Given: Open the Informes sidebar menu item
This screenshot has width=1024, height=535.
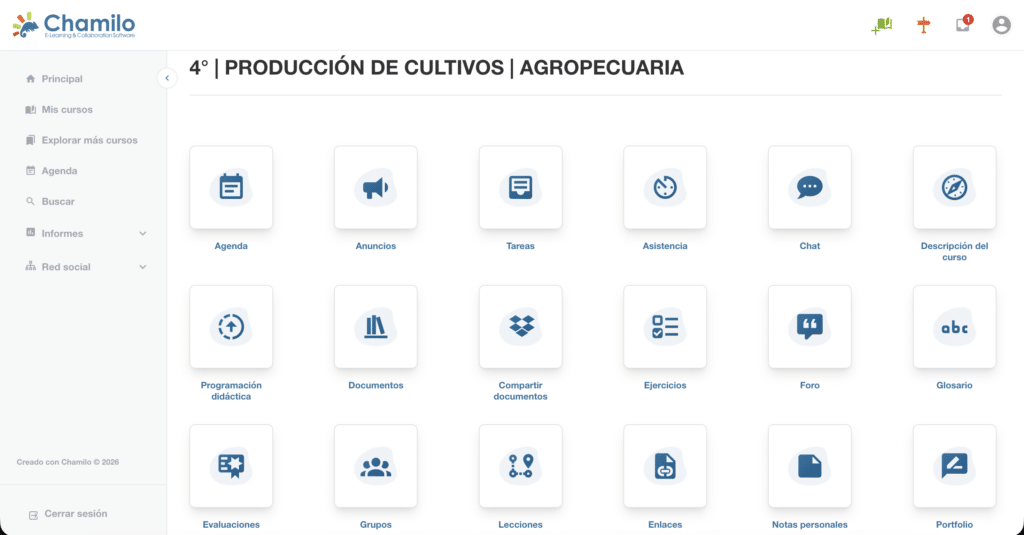Looking at the screenshot, I should tap(84, 233).
